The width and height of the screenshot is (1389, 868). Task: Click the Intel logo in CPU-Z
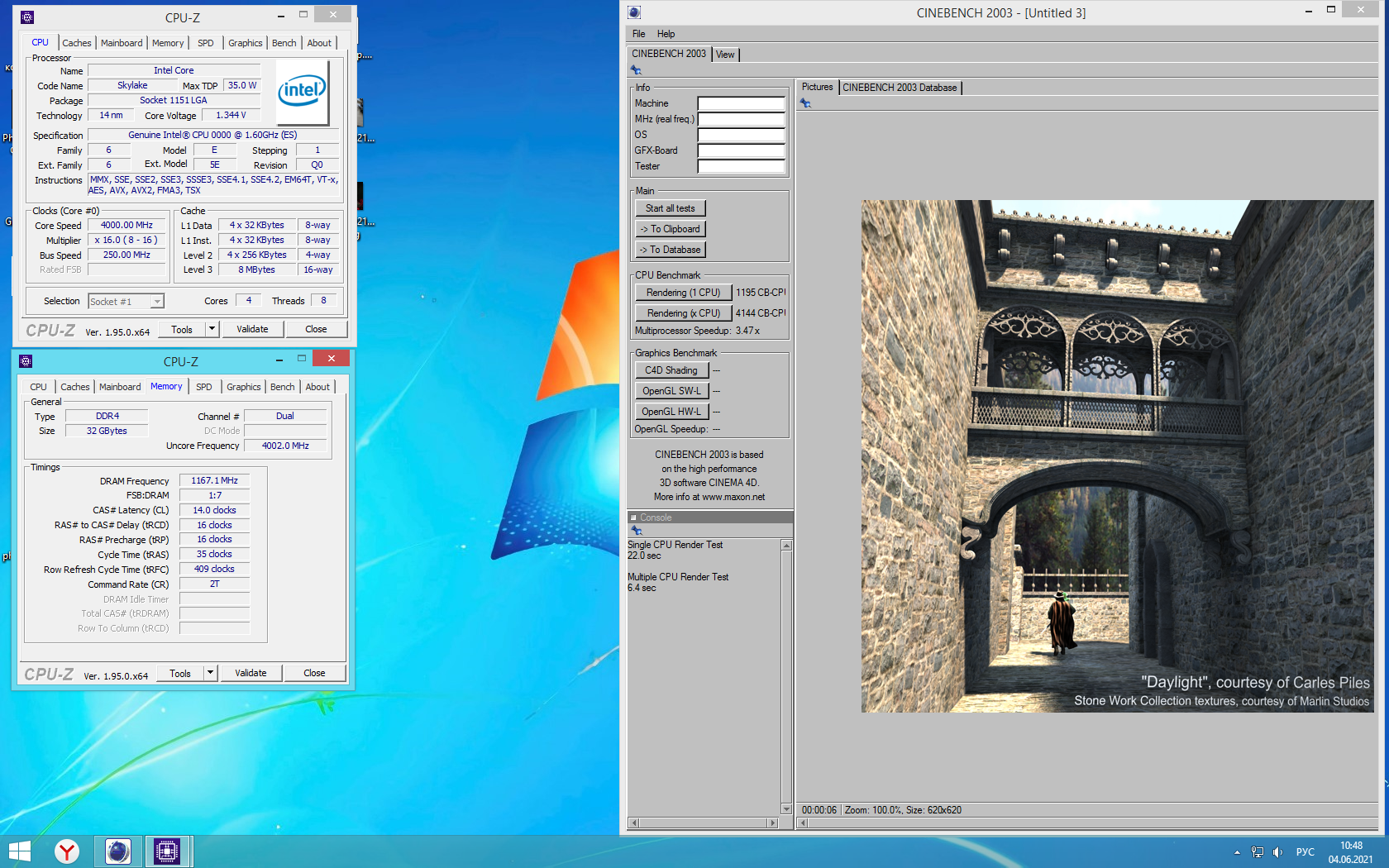point(303,91)
